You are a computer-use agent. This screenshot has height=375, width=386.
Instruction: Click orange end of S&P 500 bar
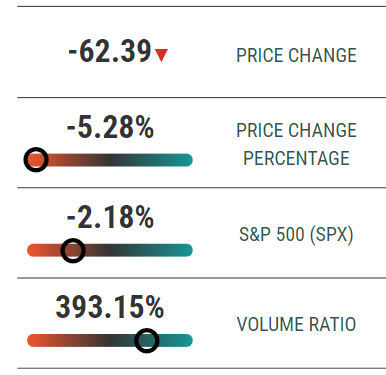pos(35,250)
